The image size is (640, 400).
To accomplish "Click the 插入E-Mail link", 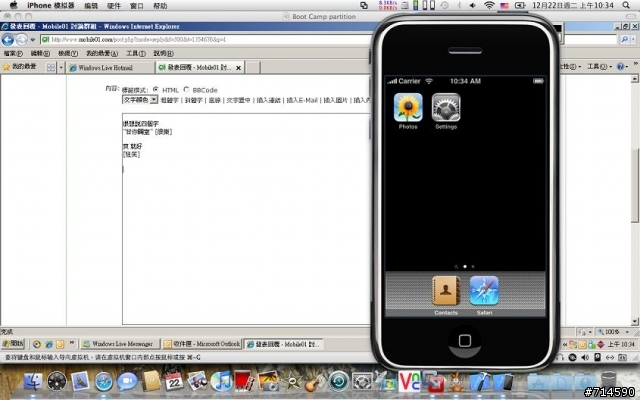I will pos(302,100).
